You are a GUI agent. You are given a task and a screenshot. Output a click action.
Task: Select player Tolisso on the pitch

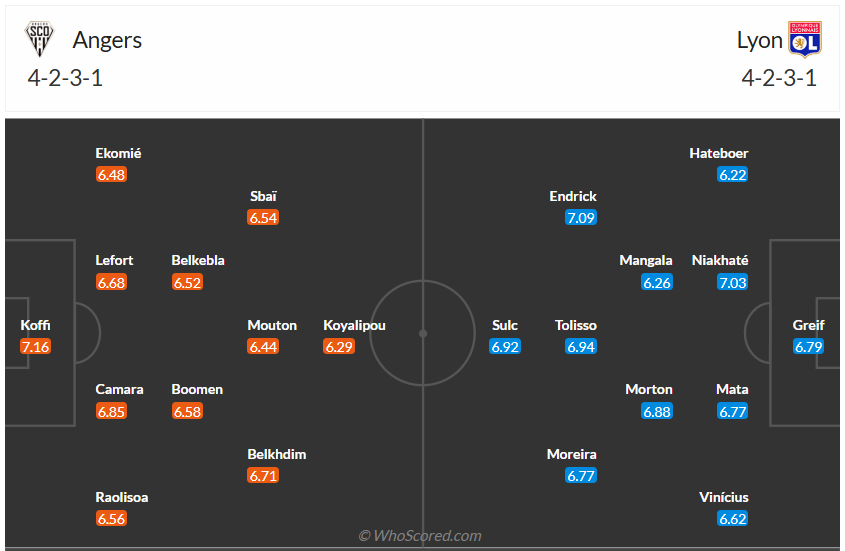[x=576, y=325]
